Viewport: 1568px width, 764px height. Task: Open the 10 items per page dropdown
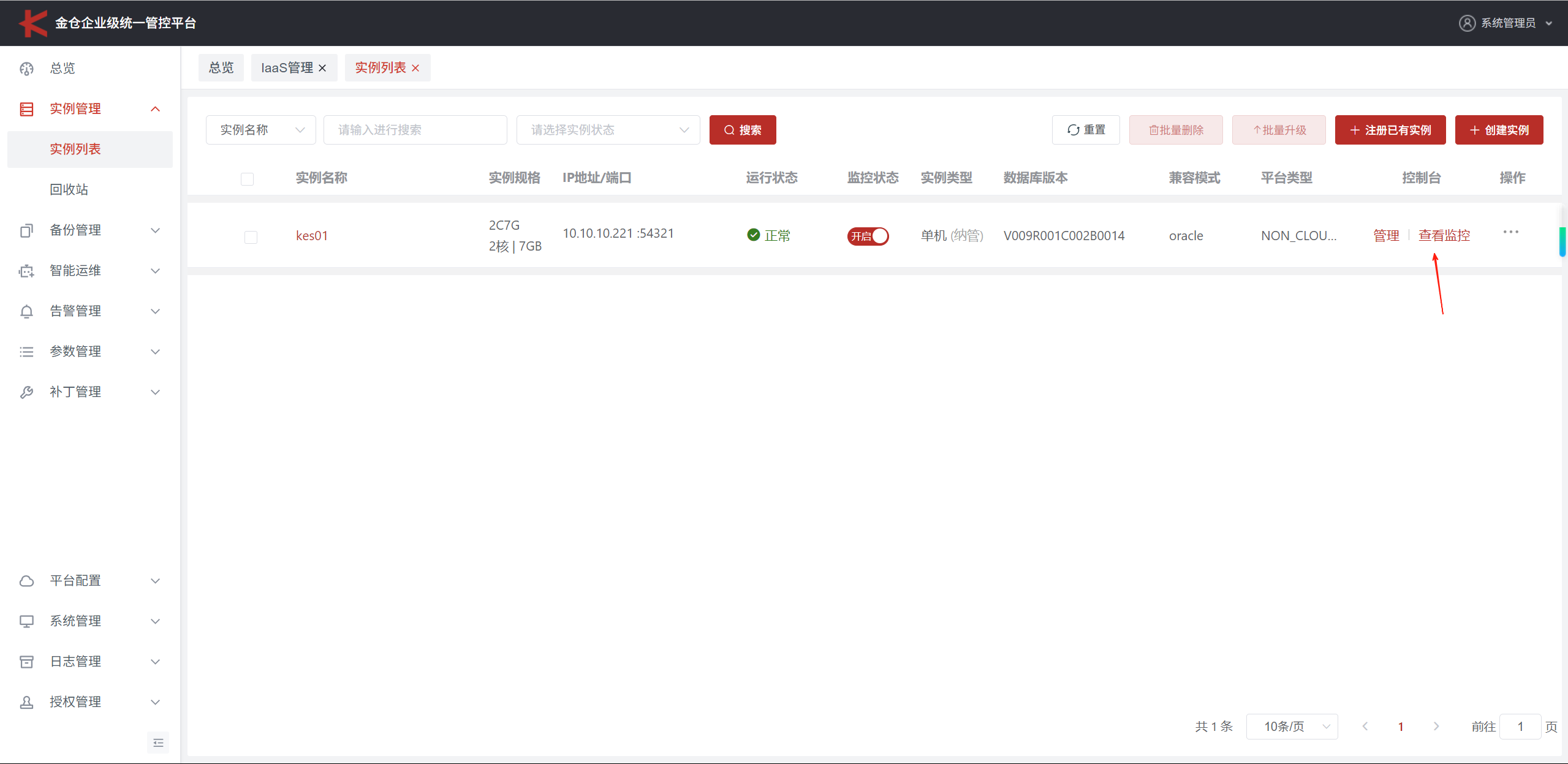(1292, 727)
